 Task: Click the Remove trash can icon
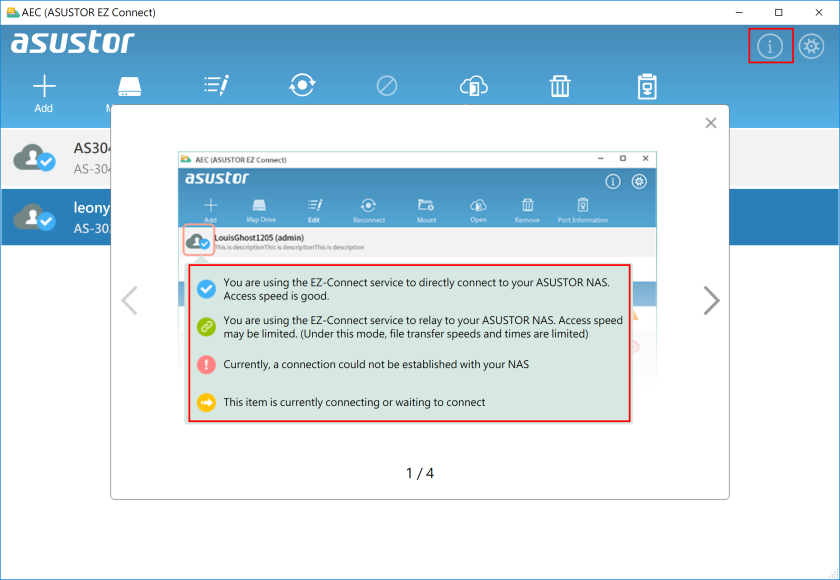560,86
